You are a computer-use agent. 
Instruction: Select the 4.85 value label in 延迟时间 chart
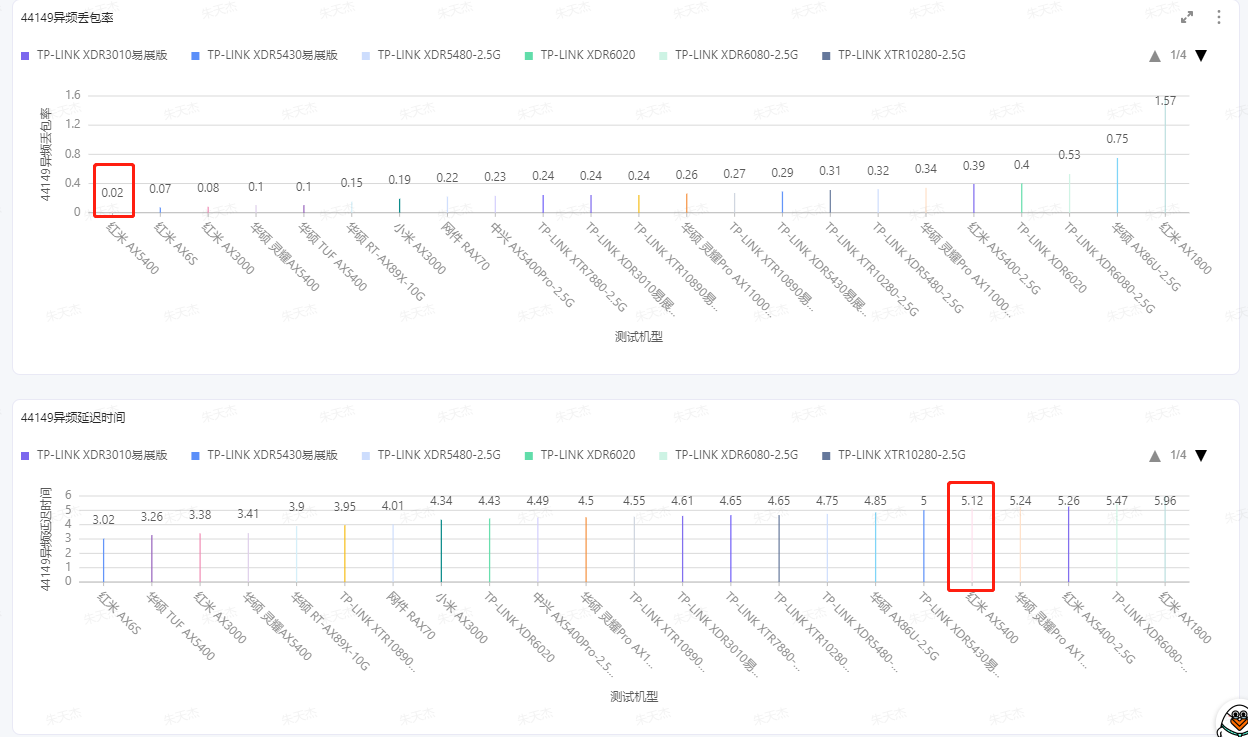coord(875,501)
